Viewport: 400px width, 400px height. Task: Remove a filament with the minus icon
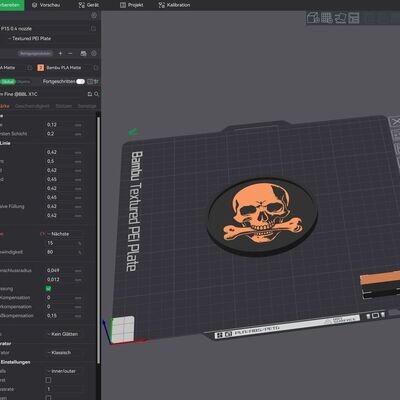pos(70,53)
